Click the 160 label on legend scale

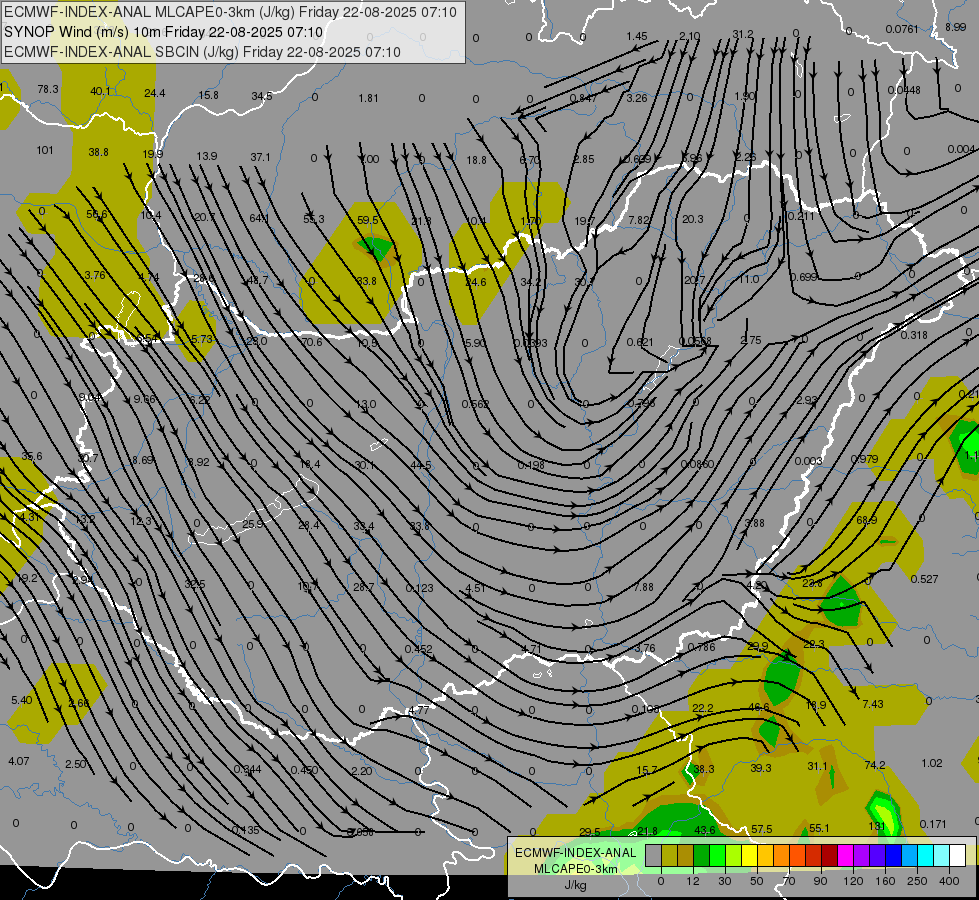pyautogui.click(x=885, y=881)
